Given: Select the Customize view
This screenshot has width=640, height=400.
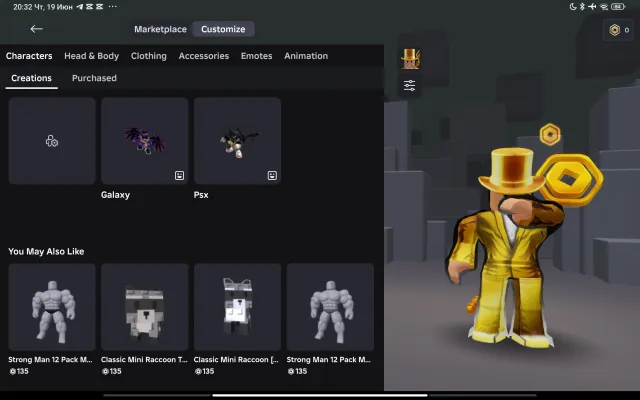Looking at the screenshot, I should click(223, 29).
